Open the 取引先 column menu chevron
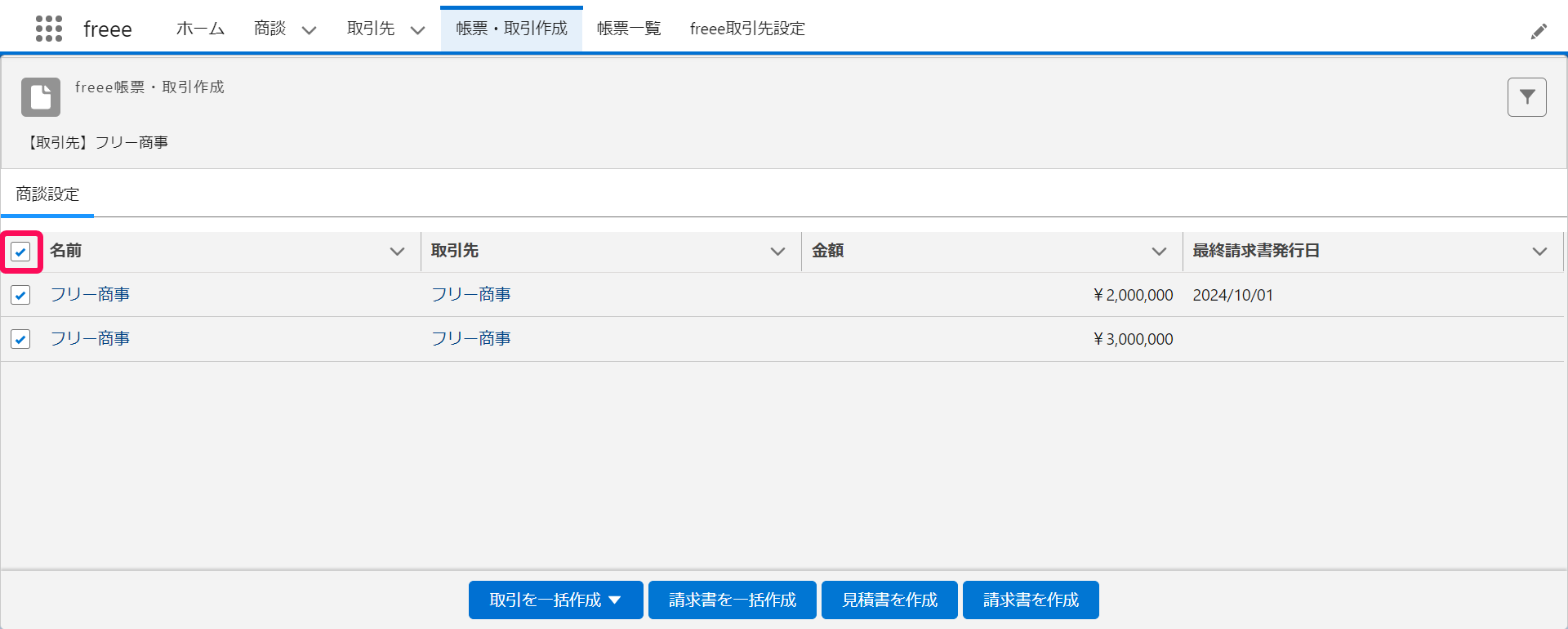The height and width of the screenshot is (629, 1568). pos(778,252)
